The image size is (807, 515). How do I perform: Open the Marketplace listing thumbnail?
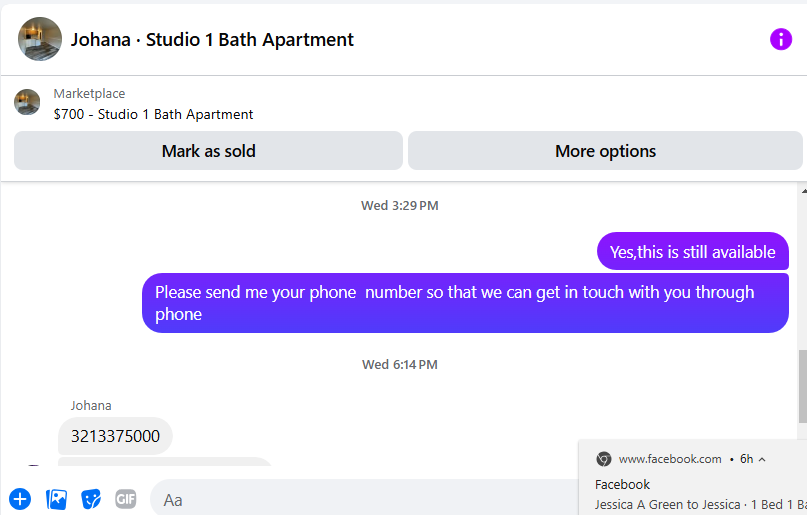[27, 102]
